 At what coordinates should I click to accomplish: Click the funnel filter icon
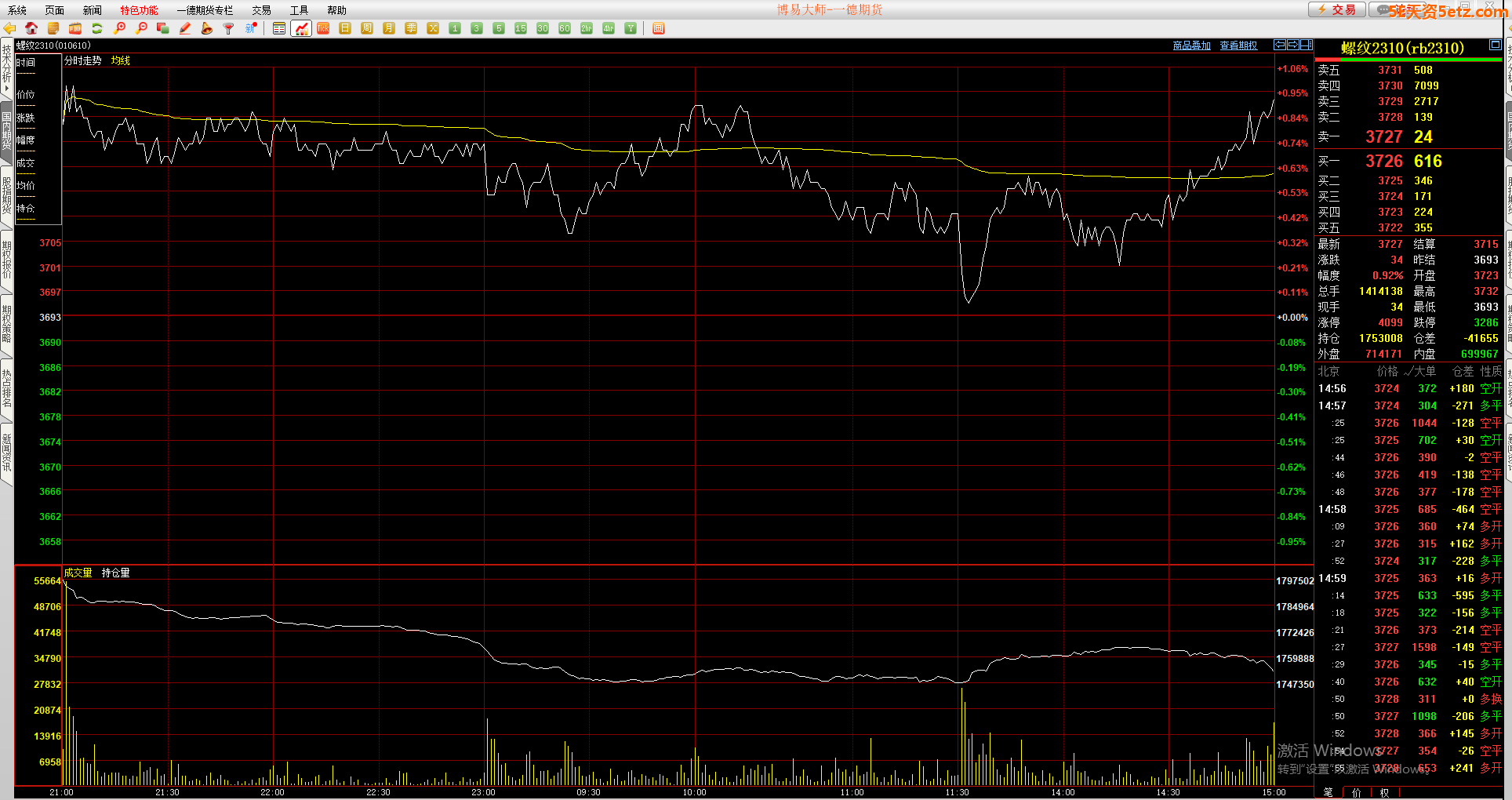click(x=229, y=28)
